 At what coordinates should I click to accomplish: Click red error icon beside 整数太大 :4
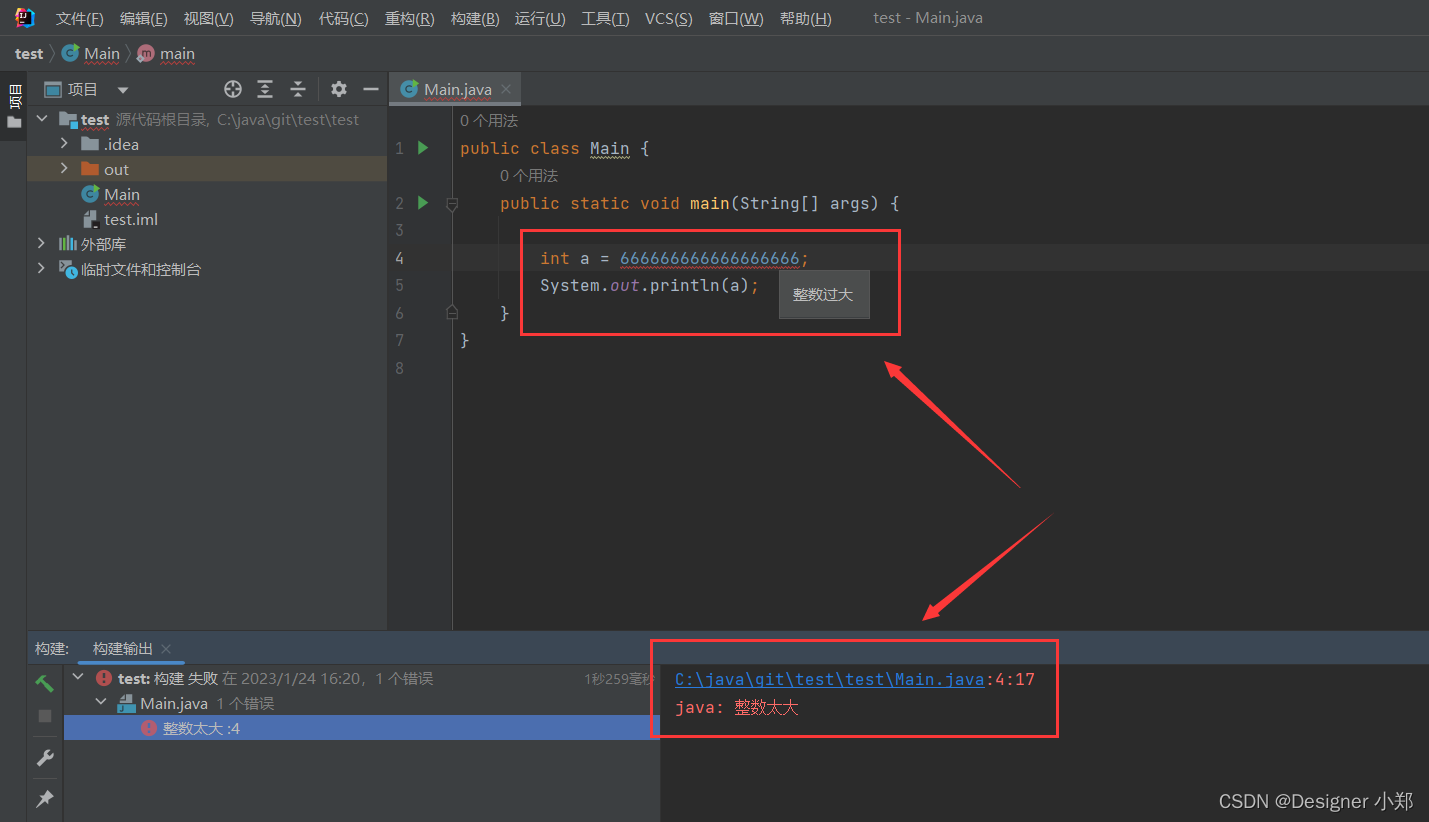149,729
